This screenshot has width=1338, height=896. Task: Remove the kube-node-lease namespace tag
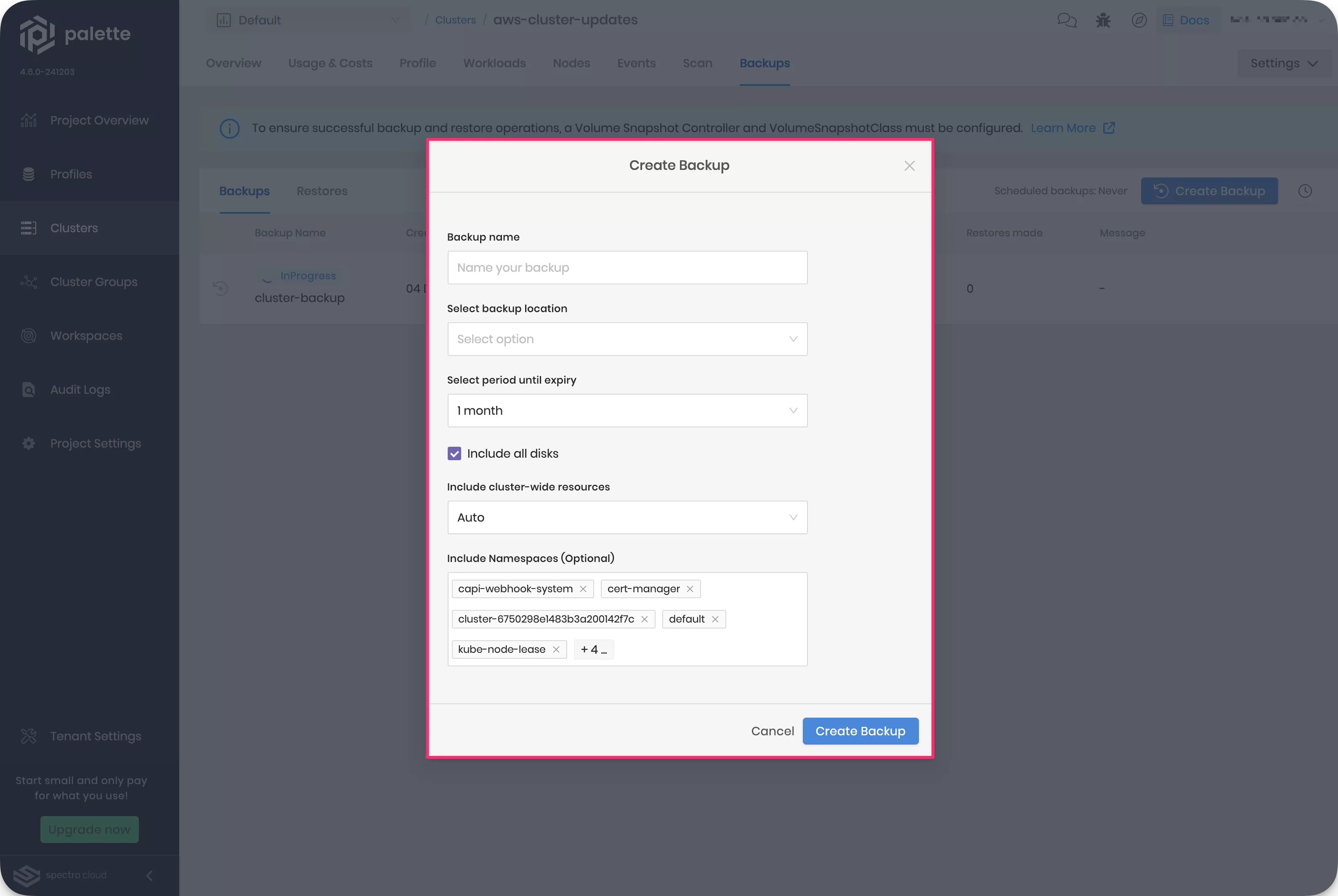pyautogui.click(x=557, y=649)
